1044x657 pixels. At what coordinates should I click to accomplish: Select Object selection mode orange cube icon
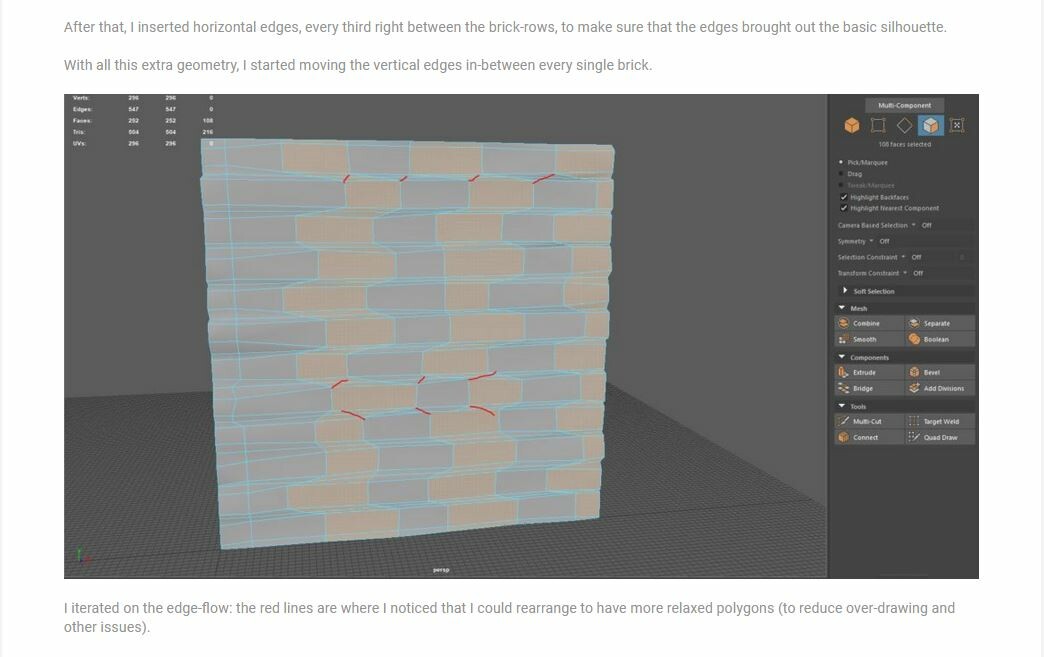click(852, 125)
